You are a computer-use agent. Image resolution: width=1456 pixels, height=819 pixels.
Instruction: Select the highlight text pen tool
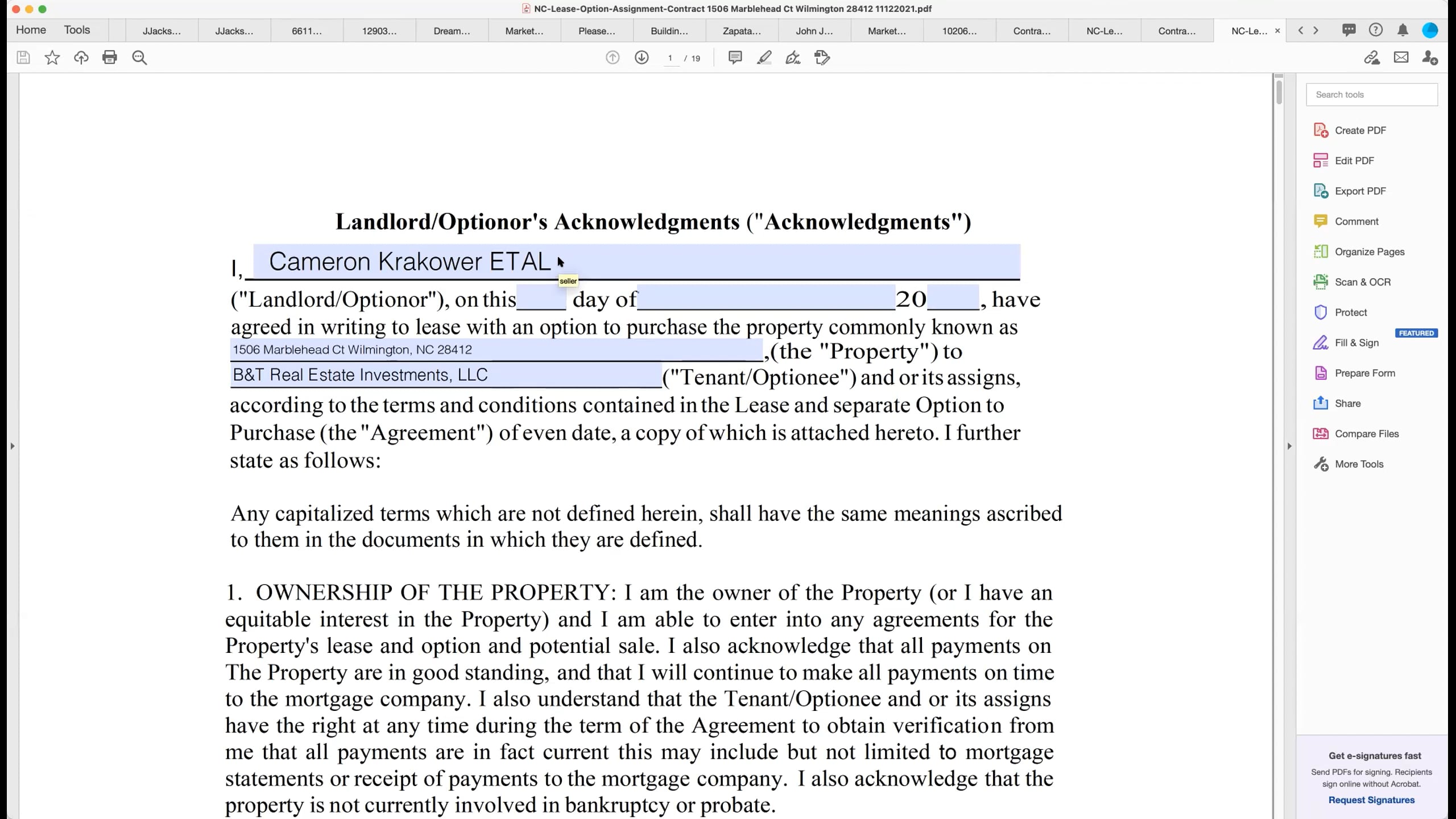(x=764, y=57)
